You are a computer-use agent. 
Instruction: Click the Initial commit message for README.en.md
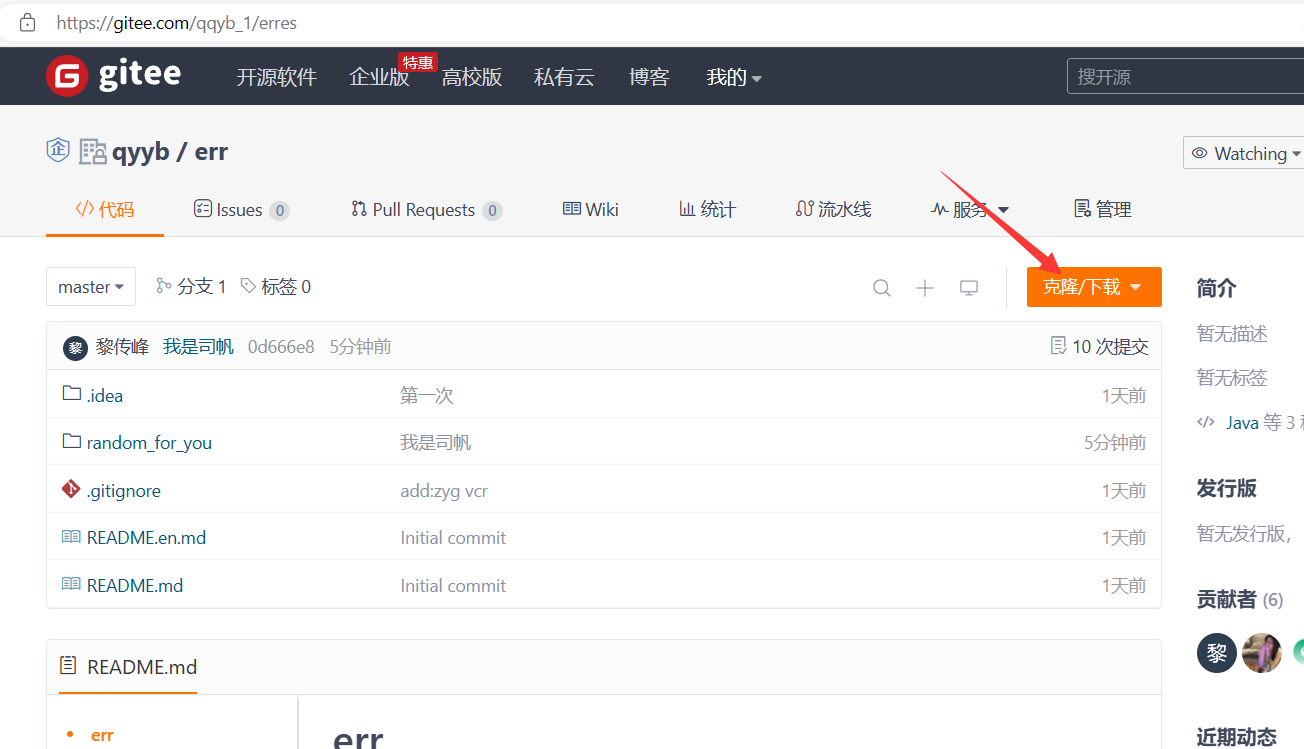(x=453, y=537)
